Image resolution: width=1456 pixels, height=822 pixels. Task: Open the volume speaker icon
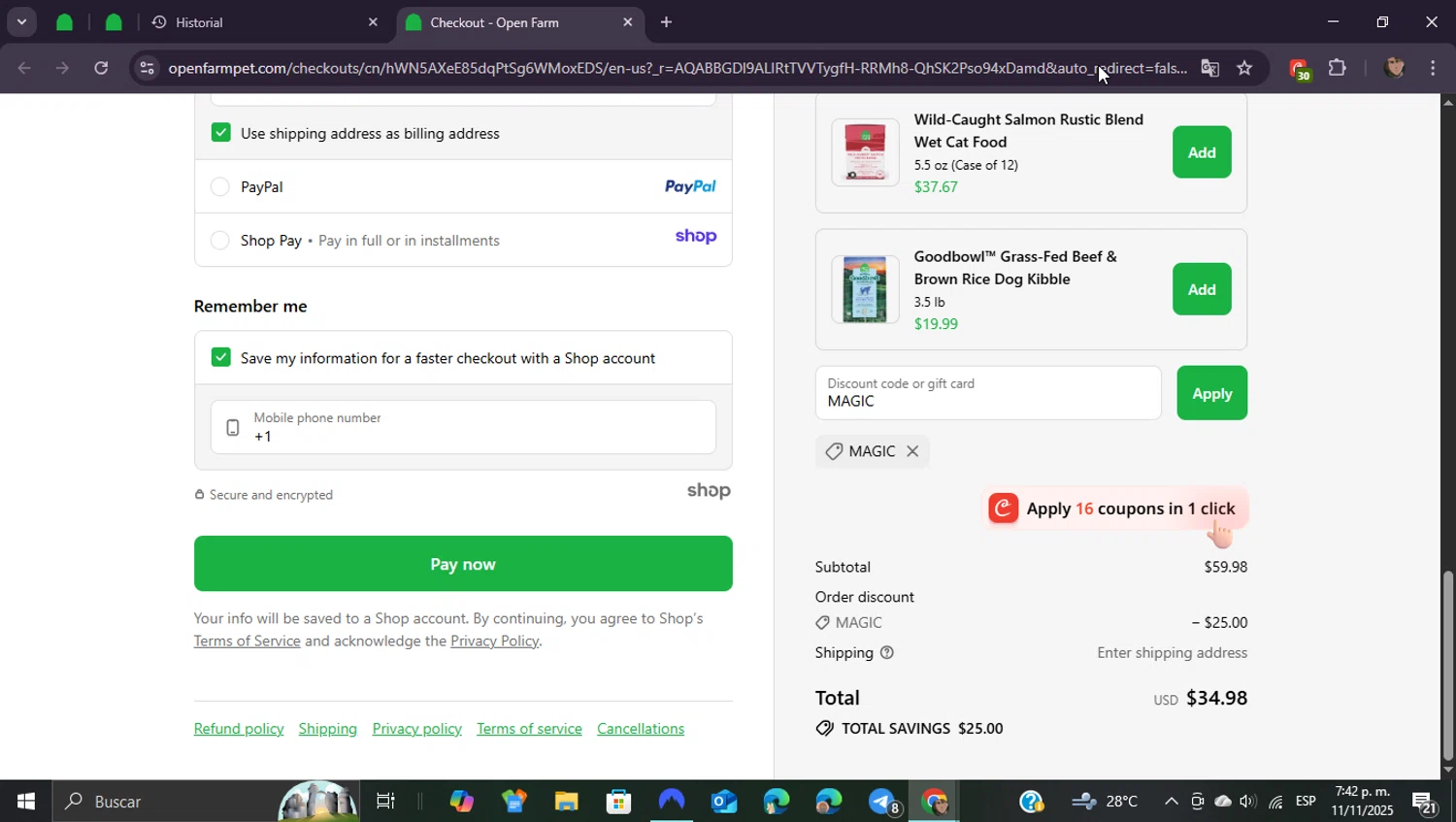[x=1247, y=802]
